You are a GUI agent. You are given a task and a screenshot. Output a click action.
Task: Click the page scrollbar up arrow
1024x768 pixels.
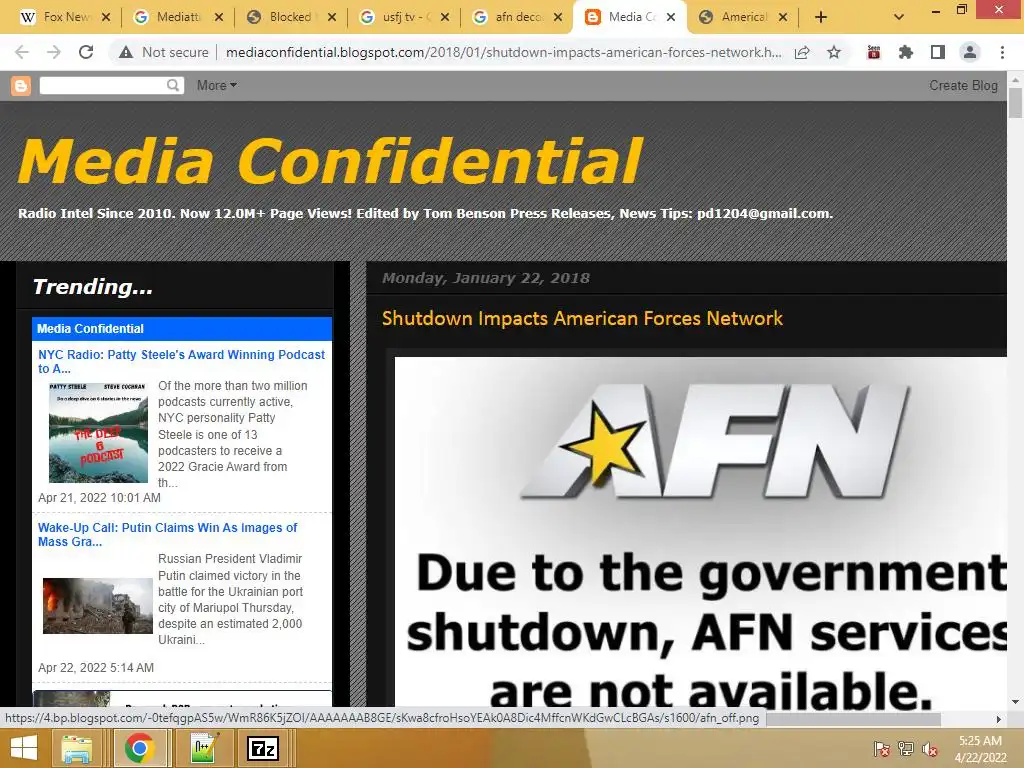coord(1015,79)
